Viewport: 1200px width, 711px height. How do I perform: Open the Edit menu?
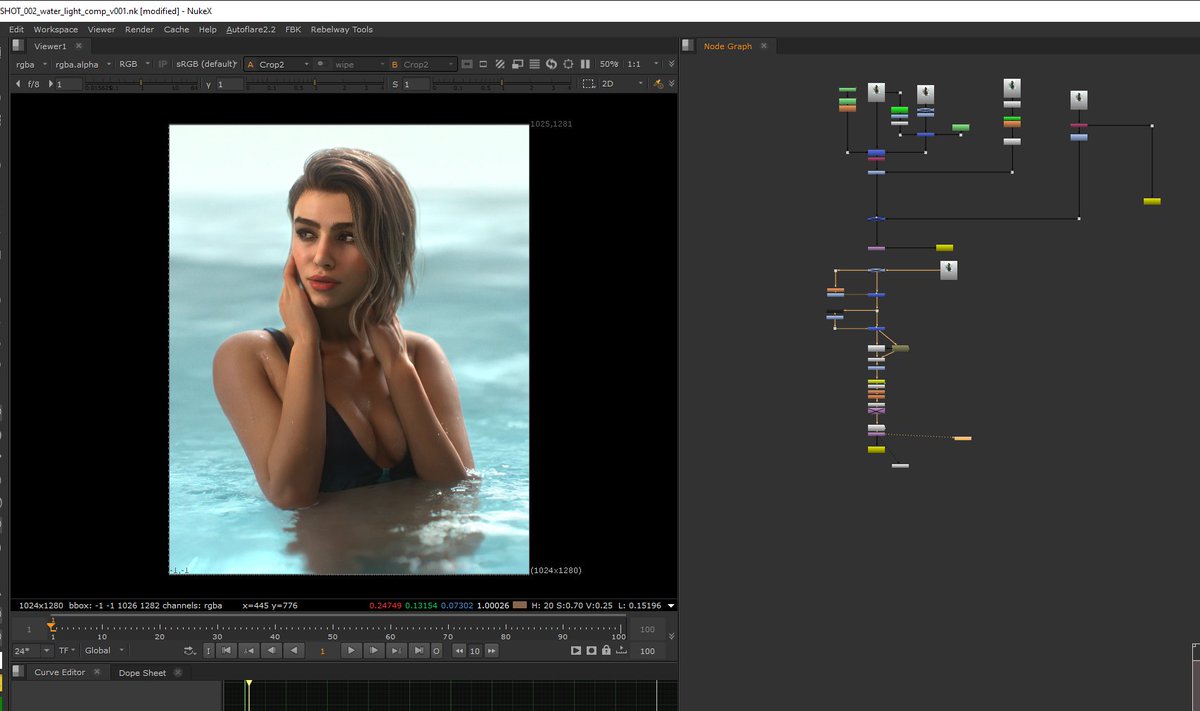tap(16, 30)
